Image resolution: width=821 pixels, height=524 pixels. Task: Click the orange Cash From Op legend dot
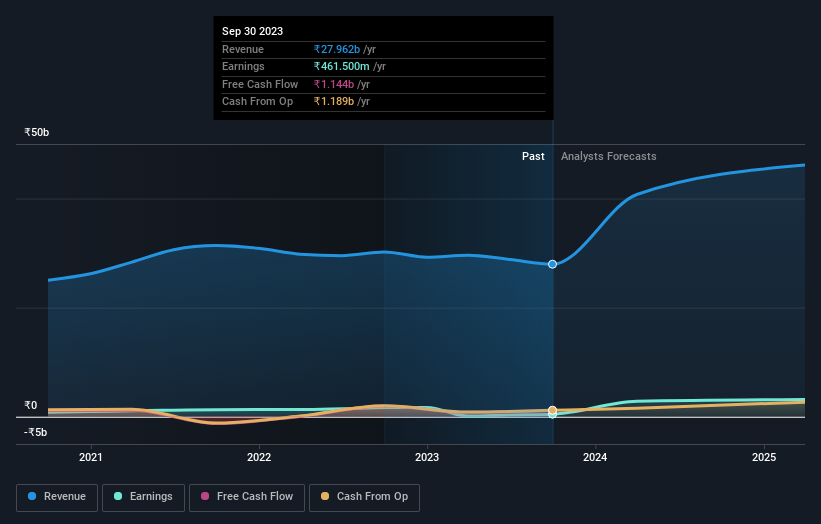(325, 496)
